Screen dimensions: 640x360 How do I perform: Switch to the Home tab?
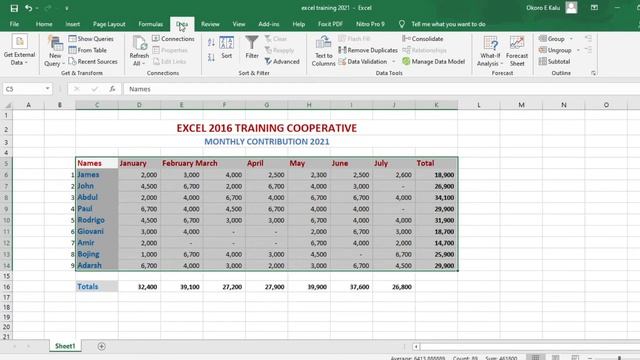tap(44, 24)
